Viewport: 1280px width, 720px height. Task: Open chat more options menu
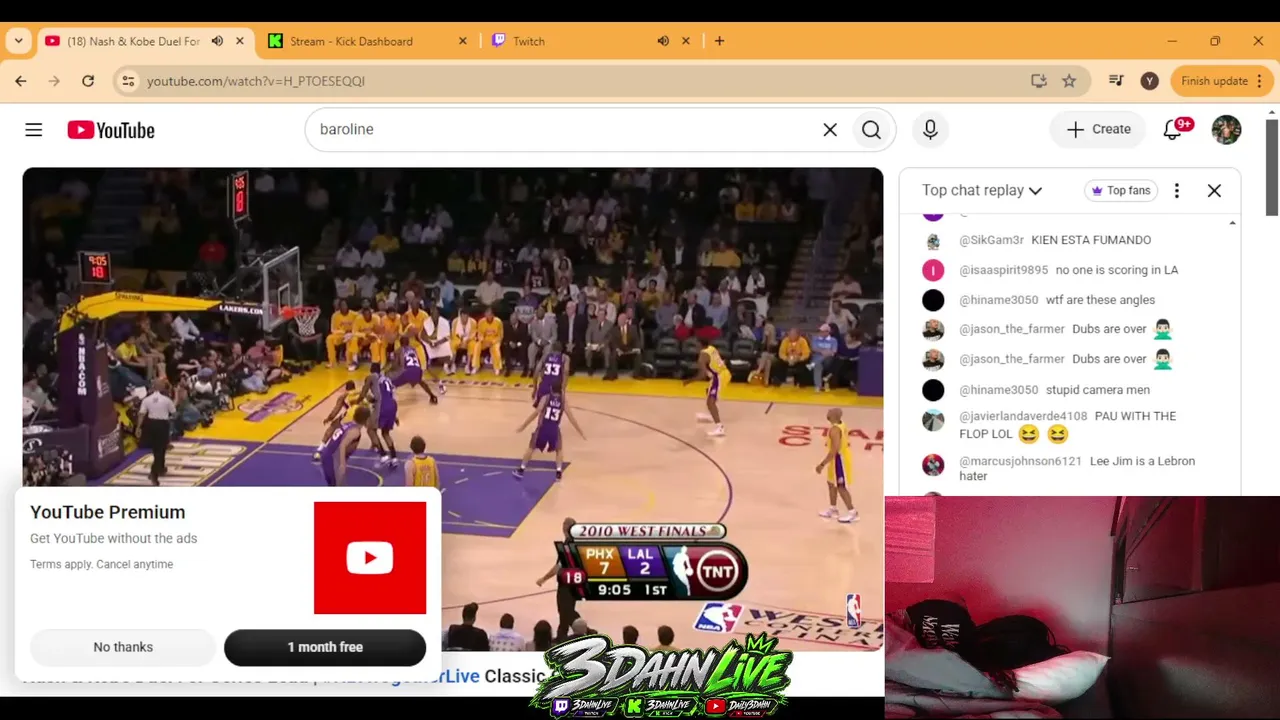(x=1177, y=190)
